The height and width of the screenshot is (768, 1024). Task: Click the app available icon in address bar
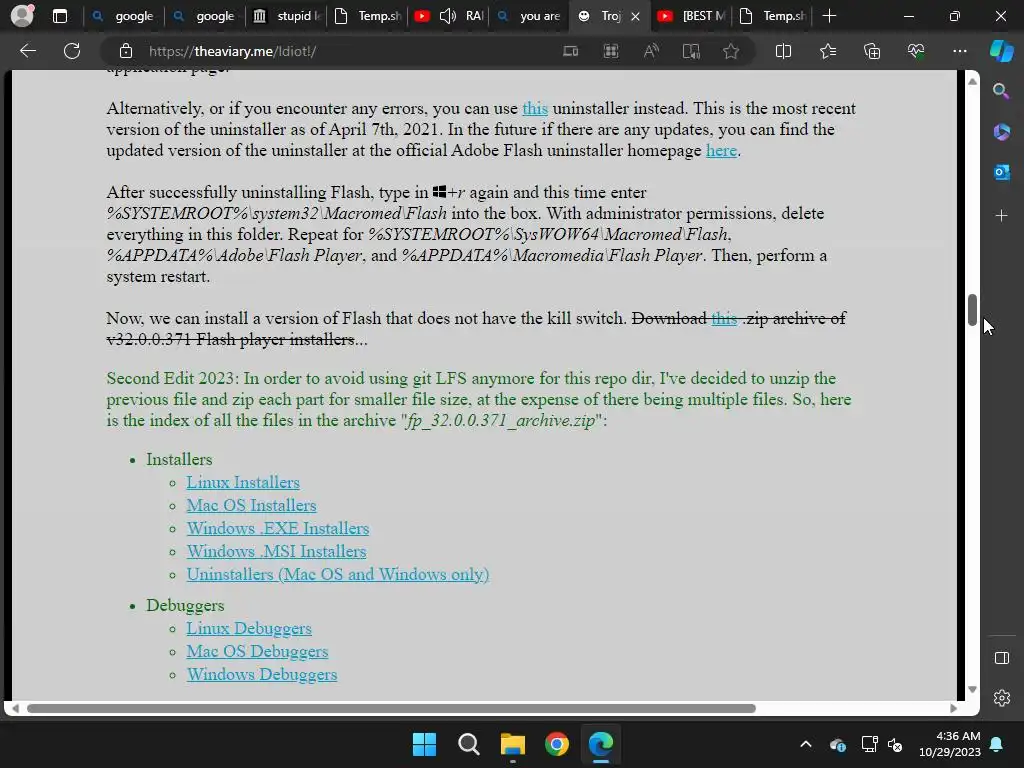click(x=570, y=51)
